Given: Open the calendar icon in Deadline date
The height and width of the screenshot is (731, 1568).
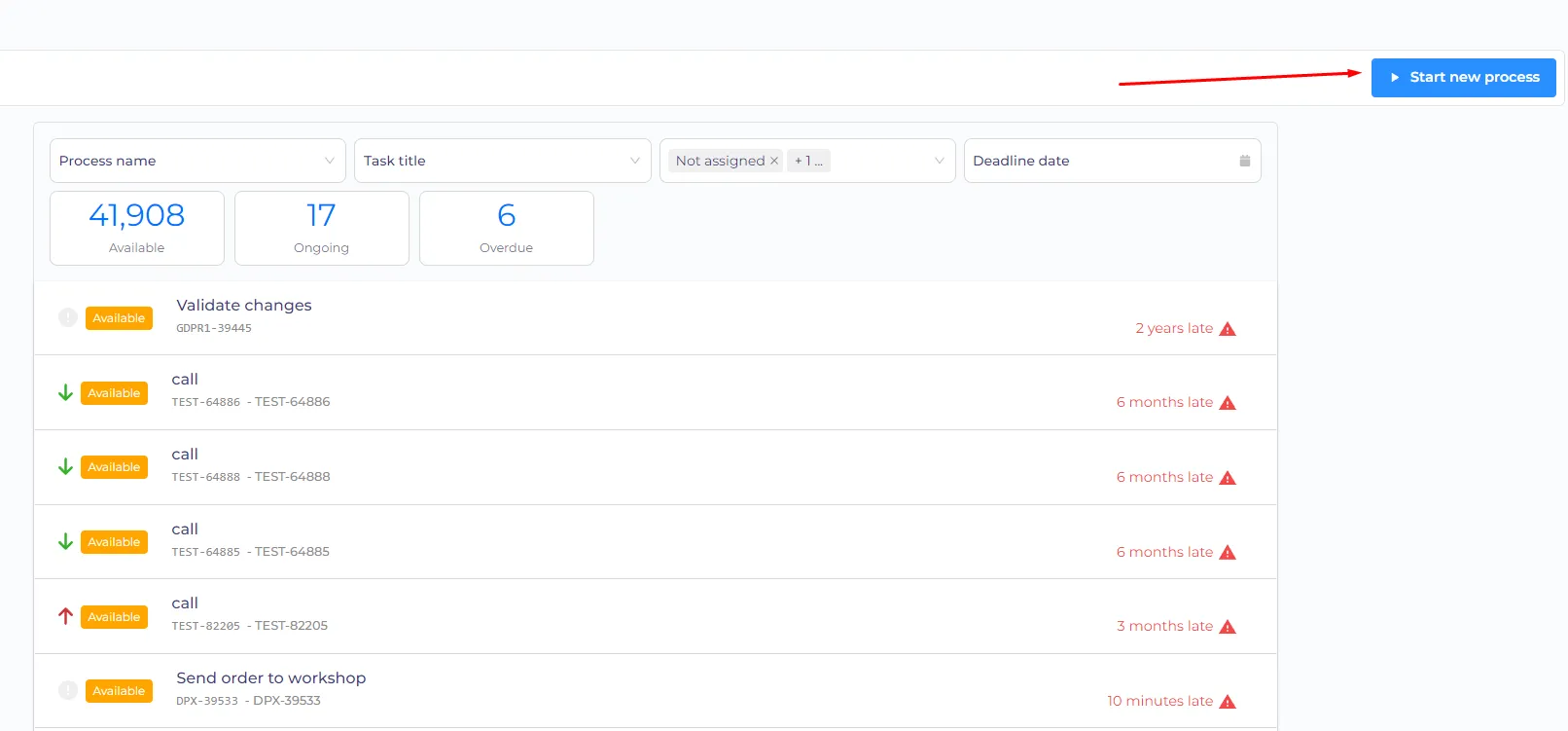Looking at the screenshot, I should (x=1245, y=161).
